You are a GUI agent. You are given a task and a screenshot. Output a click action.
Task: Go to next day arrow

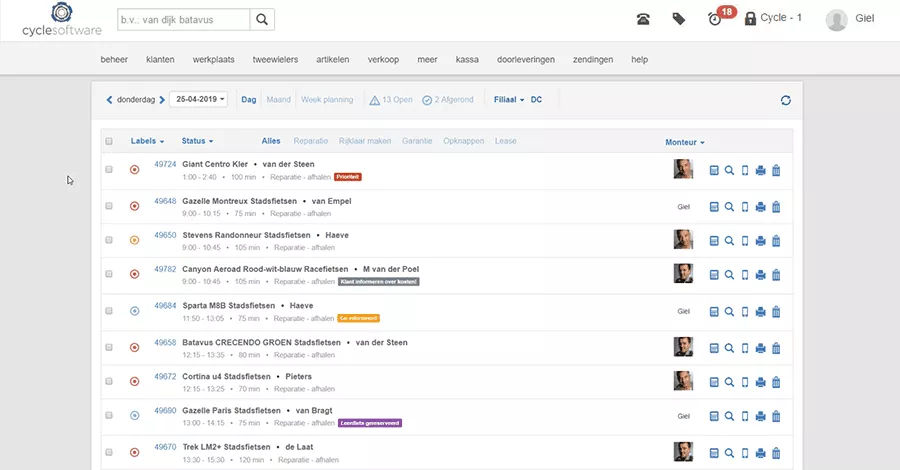click(162, 100)
